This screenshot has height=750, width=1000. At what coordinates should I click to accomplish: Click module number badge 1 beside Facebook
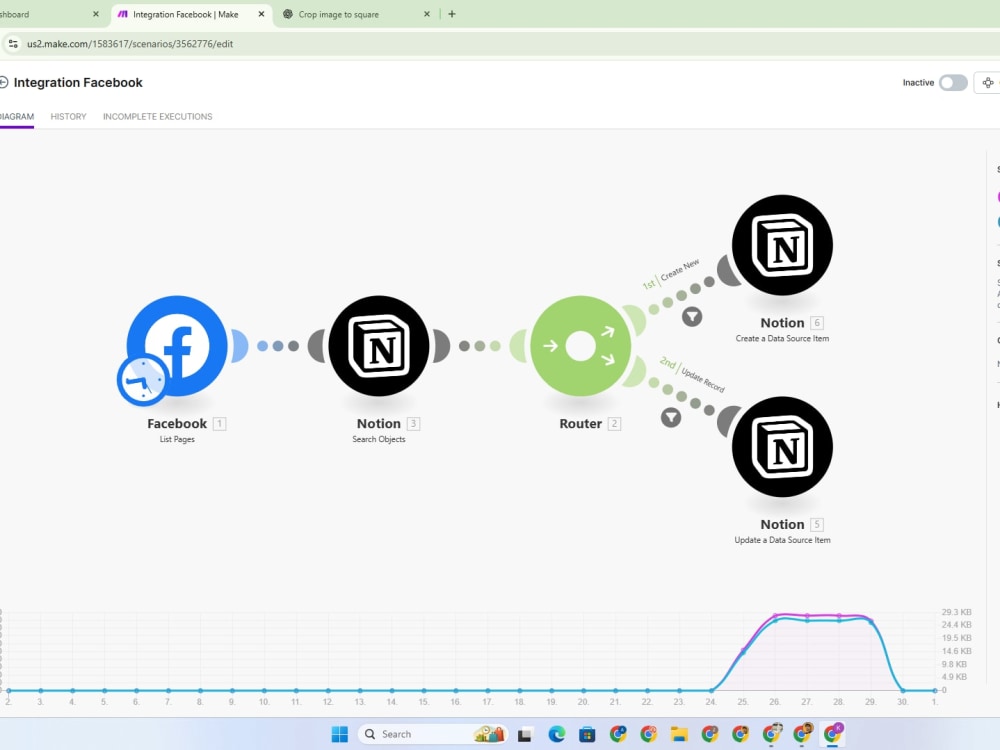coord(219,423)
